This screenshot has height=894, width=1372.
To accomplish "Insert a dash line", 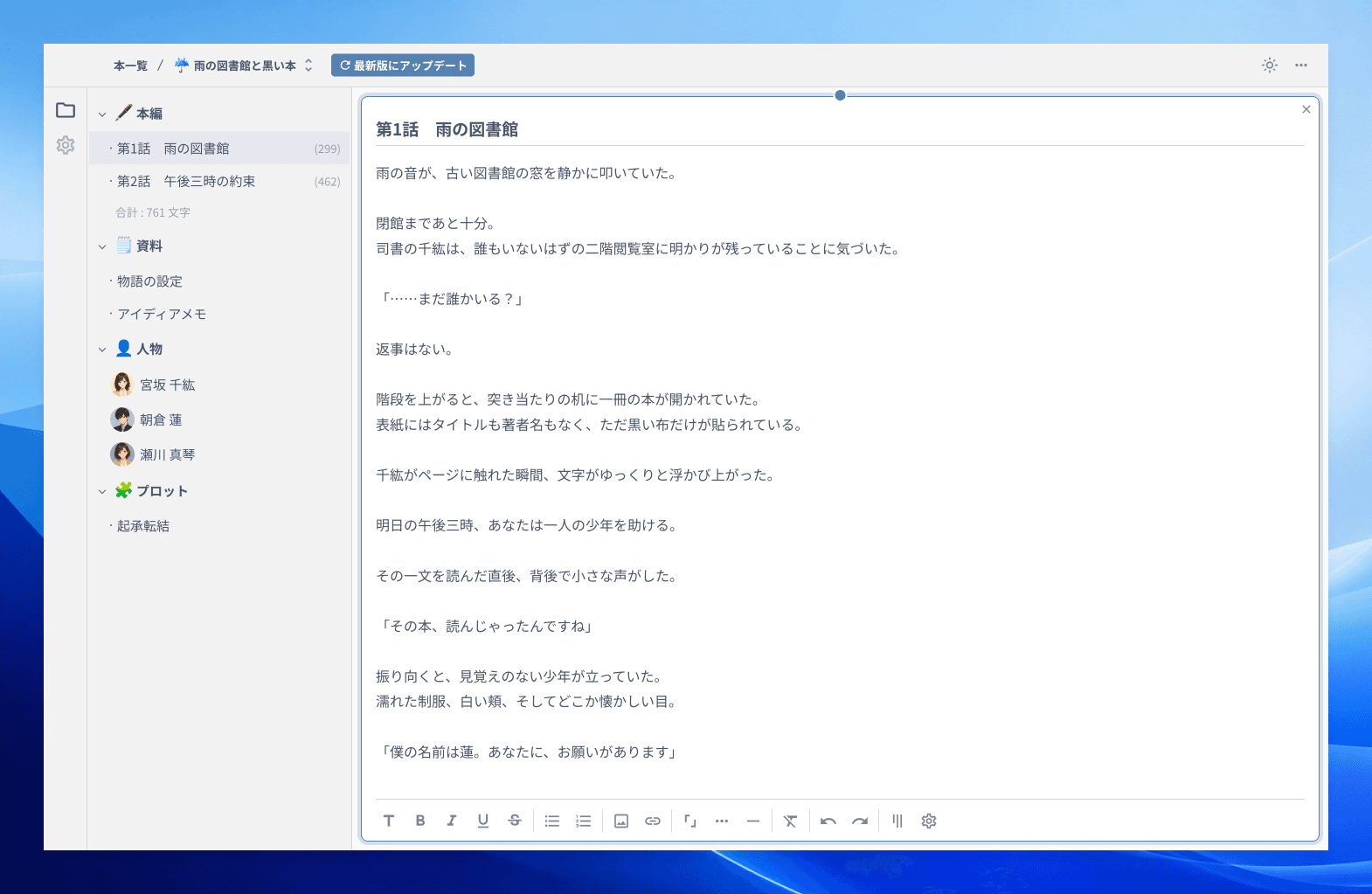I will pos(753,821).
